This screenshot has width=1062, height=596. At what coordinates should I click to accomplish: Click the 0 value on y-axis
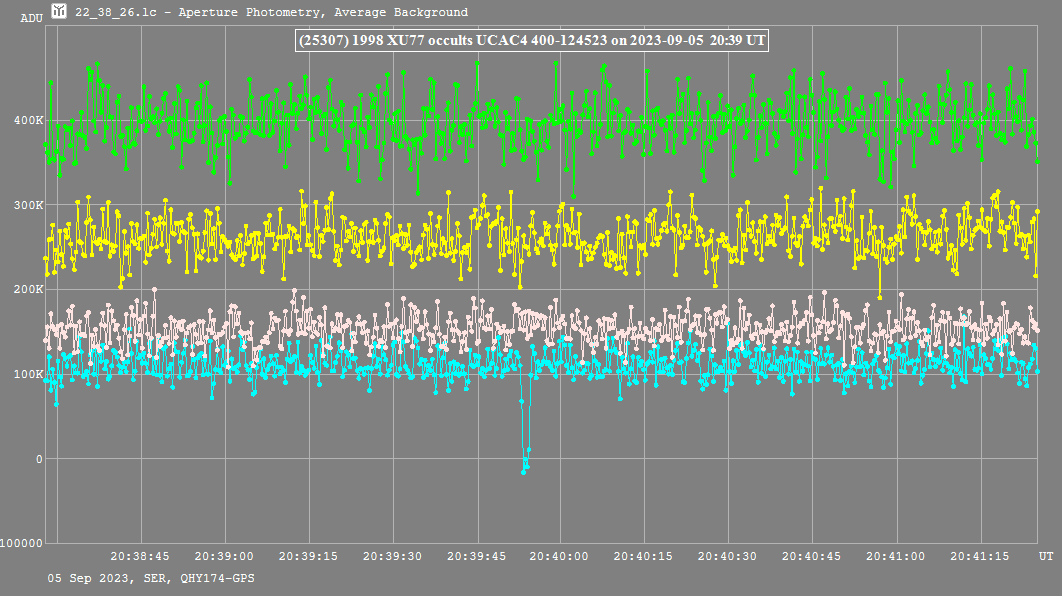pos(39,459)
